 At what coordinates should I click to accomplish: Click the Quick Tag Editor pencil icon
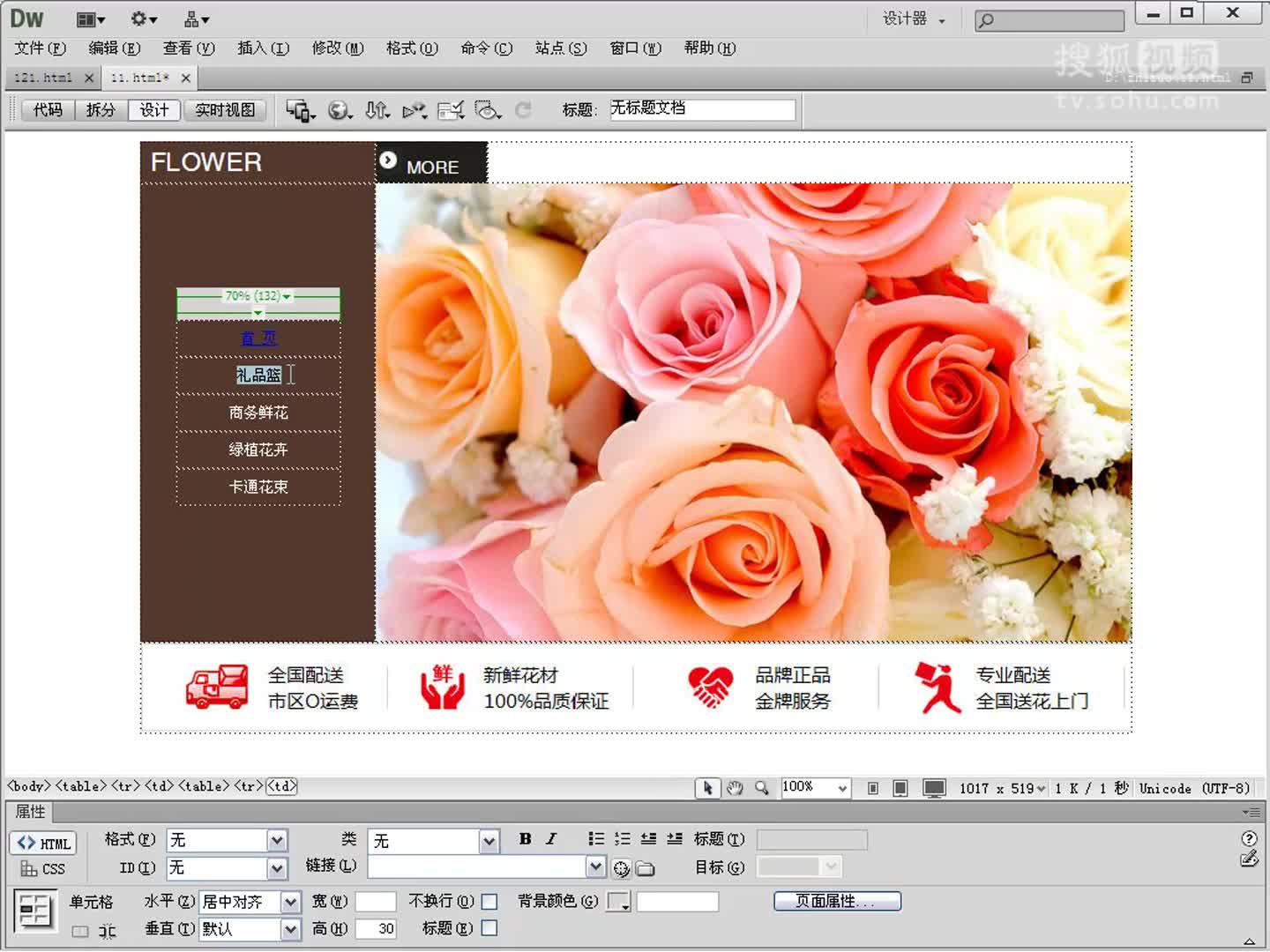point(1249,859)
